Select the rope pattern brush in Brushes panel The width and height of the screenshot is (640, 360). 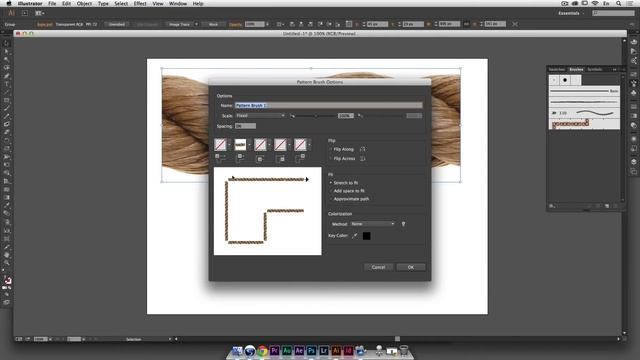click(584, 124)
